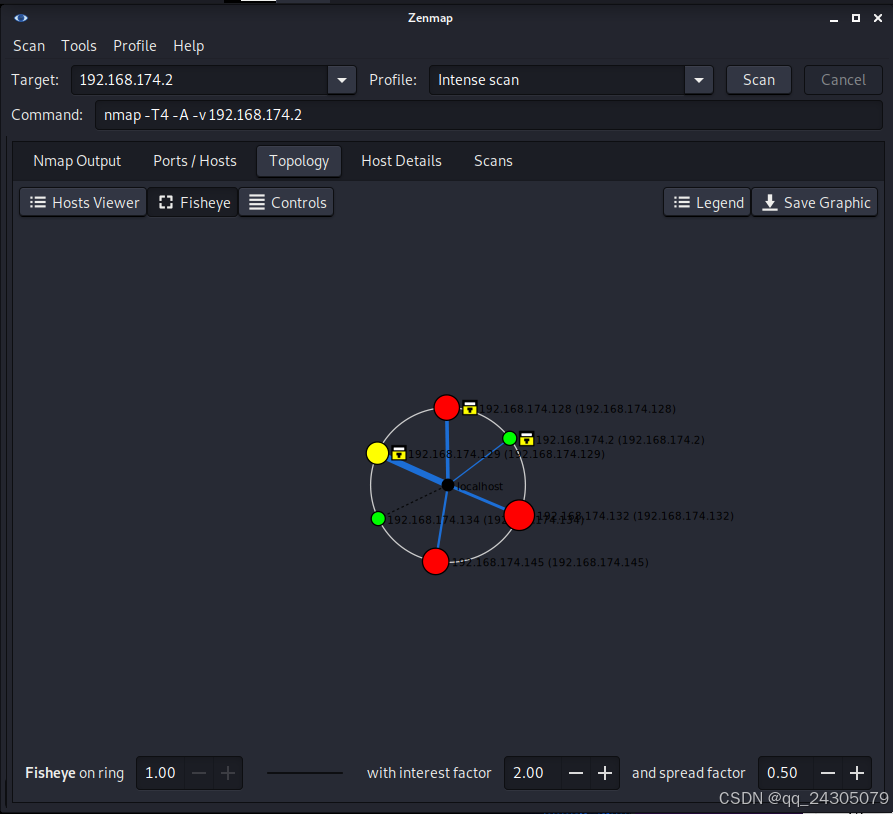Select the Topology tab
Screen dimensions: 893x814
click(x=299, y=161)
